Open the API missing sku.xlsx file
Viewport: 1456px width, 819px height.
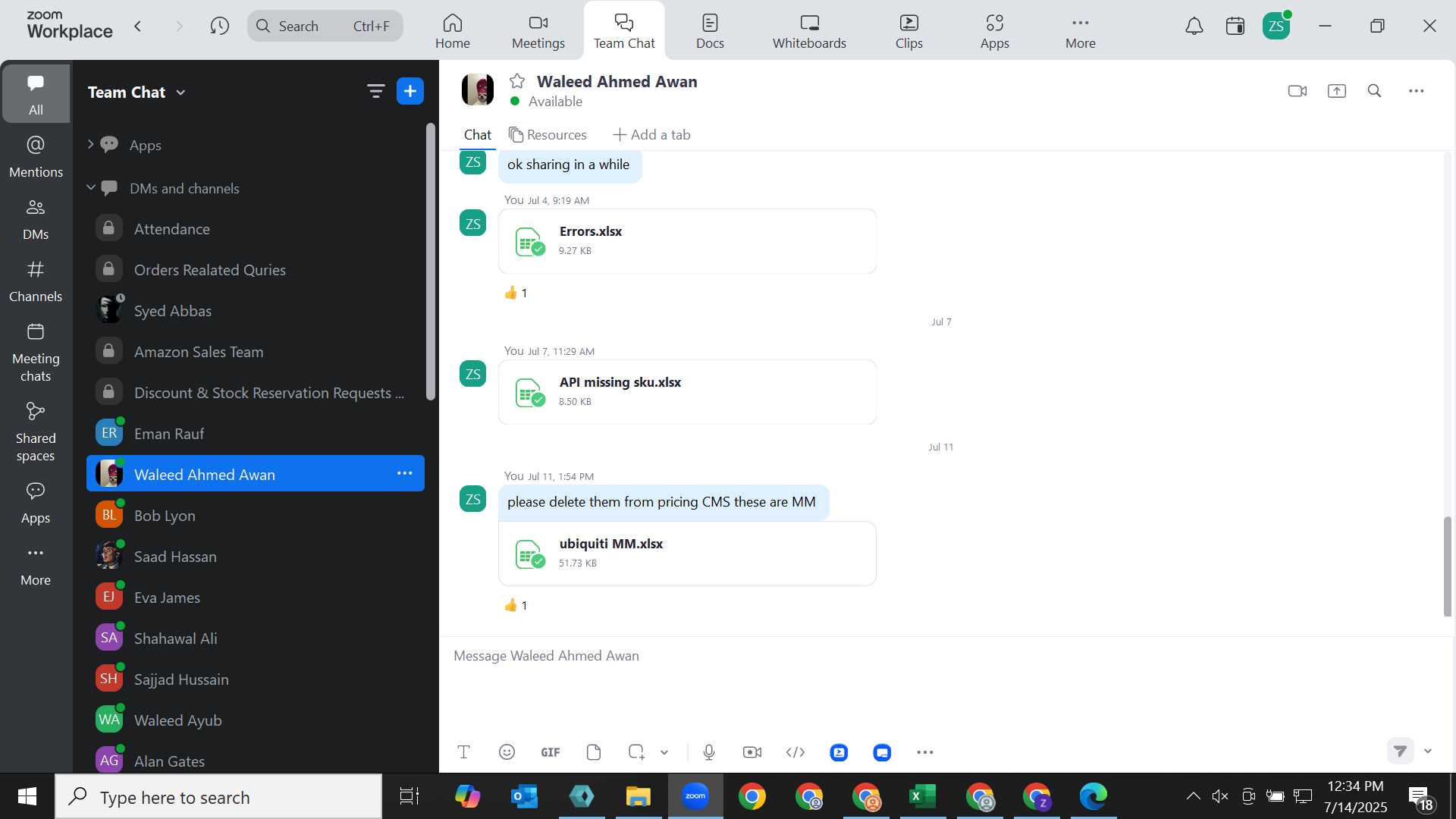687,392
